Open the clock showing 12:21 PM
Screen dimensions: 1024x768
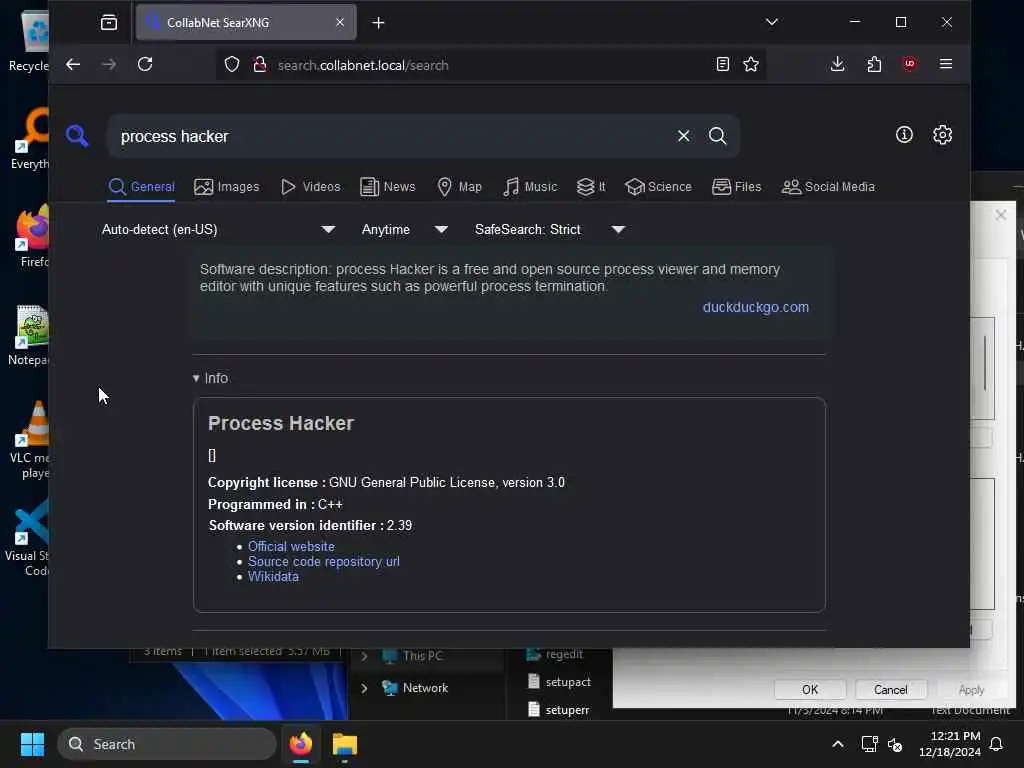(x=950, y=744)
